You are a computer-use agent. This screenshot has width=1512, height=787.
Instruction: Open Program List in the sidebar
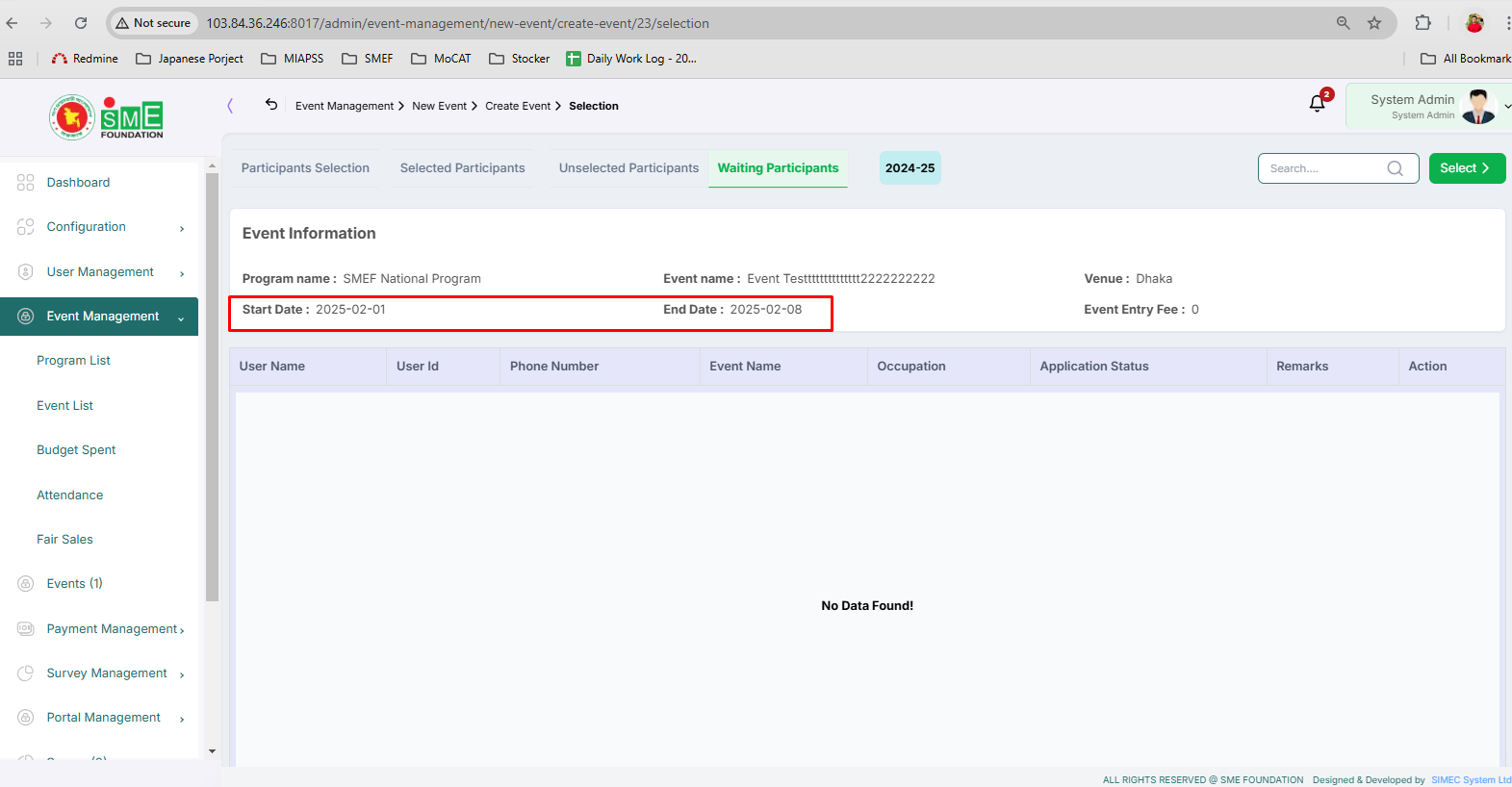coord(73,361)
